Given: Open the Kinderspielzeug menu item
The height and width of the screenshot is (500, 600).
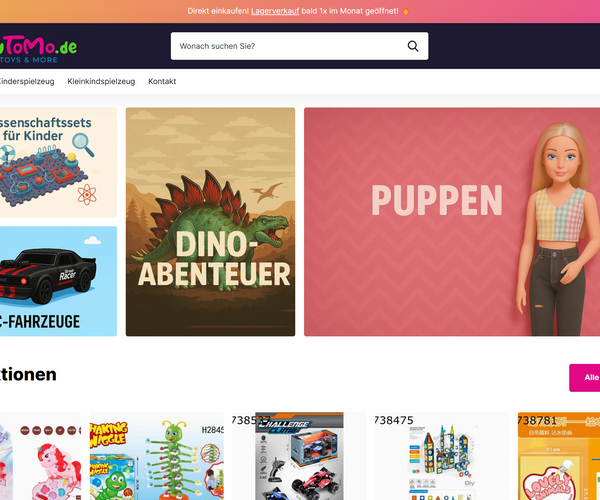Looking at the screenshot, I should pos(27,81).
